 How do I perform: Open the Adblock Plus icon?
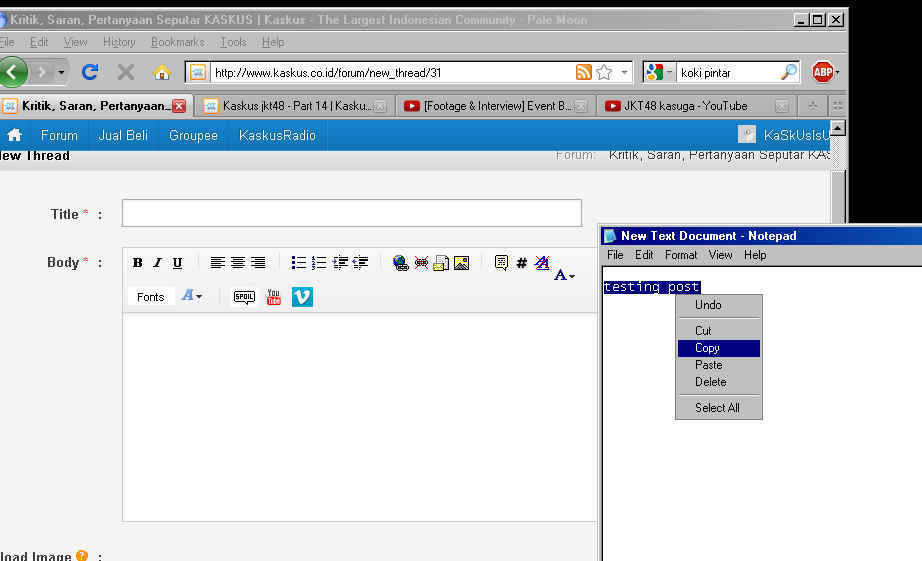[x=823, y=72]
